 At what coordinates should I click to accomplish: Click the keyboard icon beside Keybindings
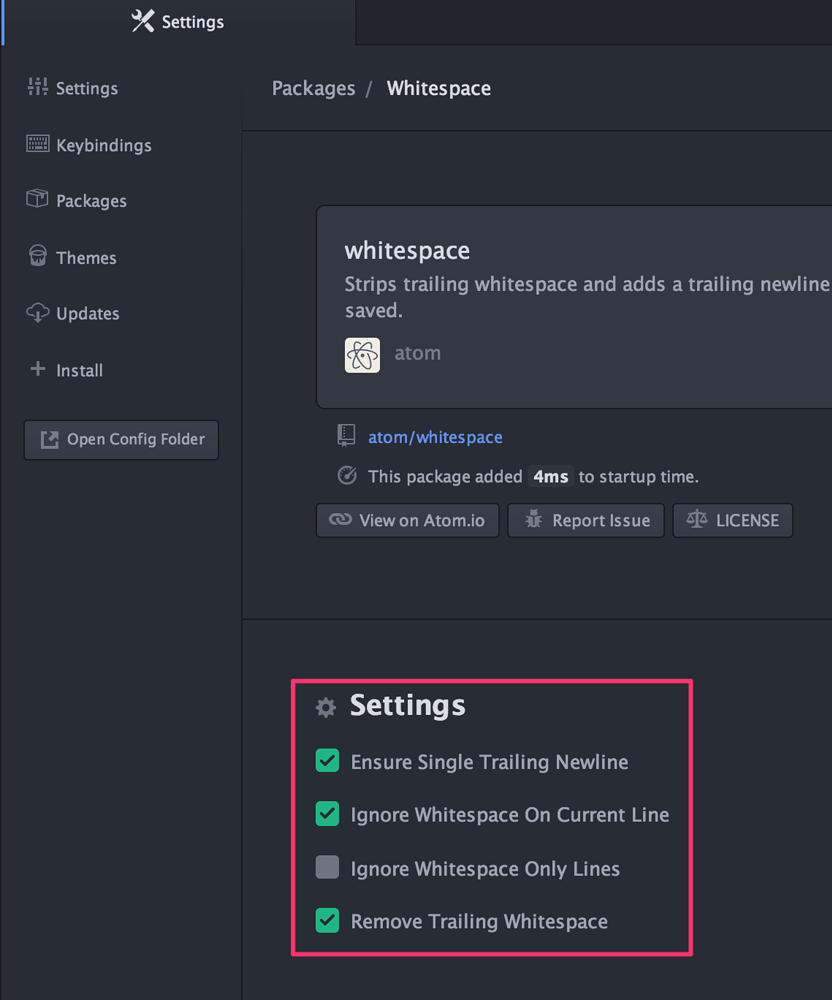(38, 143)
